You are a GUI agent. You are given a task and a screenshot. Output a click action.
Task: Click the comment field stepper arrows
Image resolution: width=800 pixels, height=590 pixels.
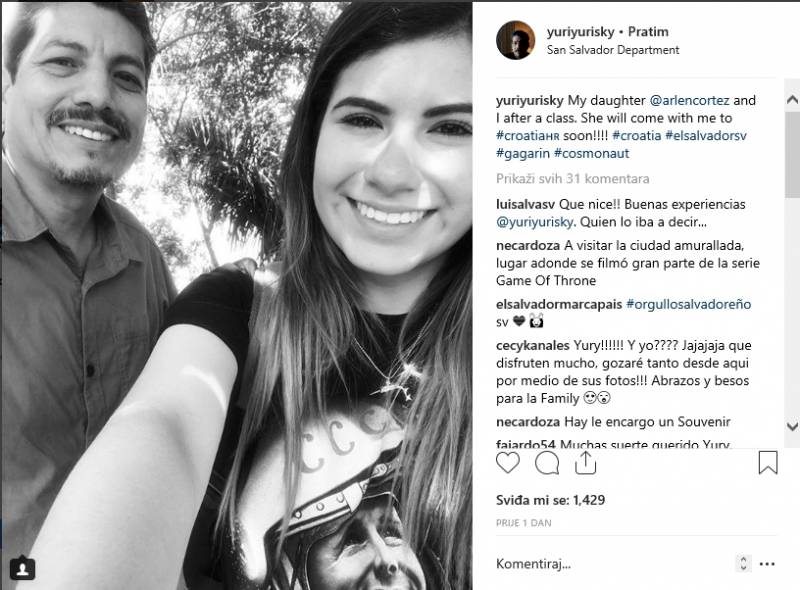pyautogui.click(x=743, y=563)
